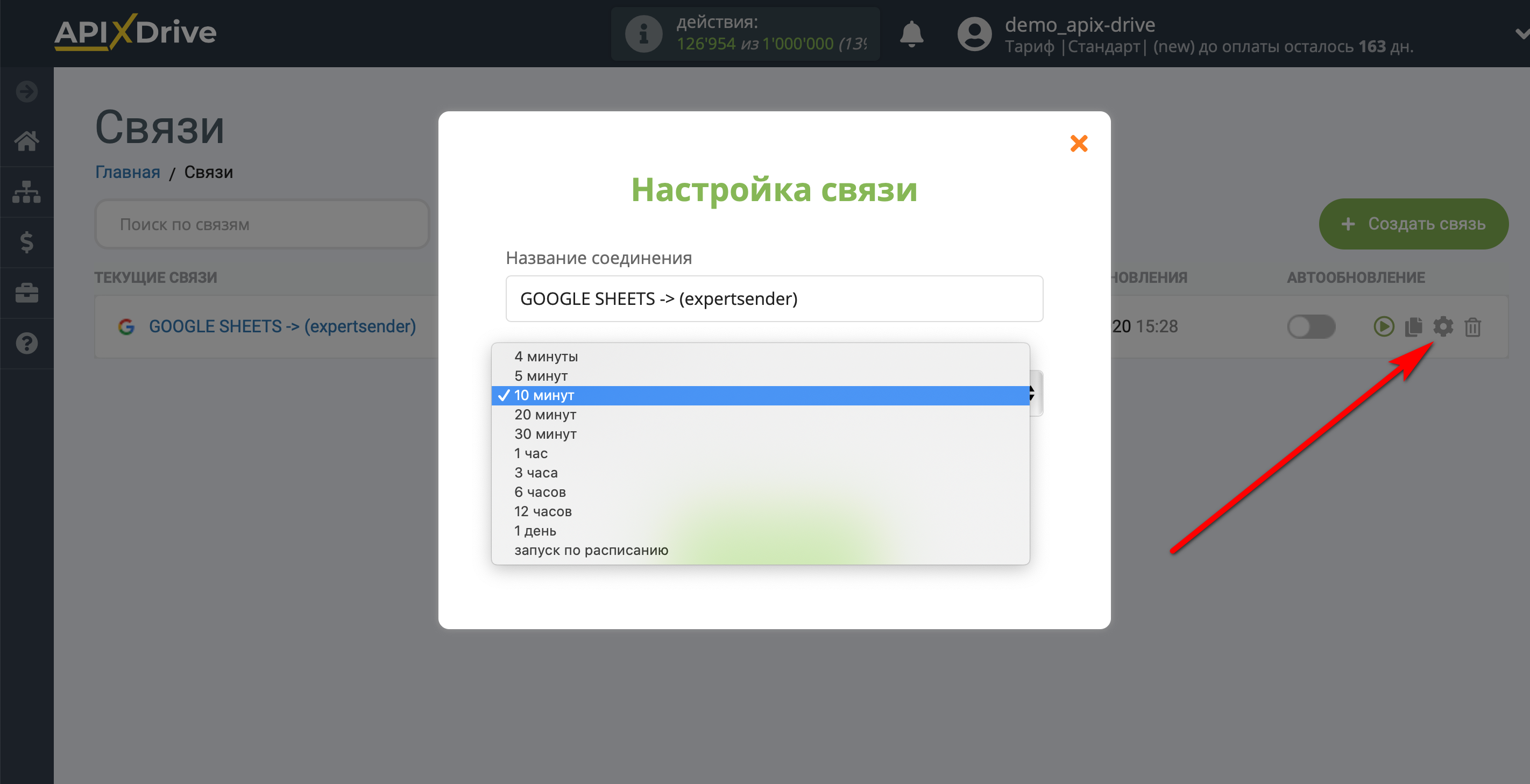The width and height of the screenshot is (1530, 784).
Task: Copy the connection with duplicate icon
Action: 1413,326
